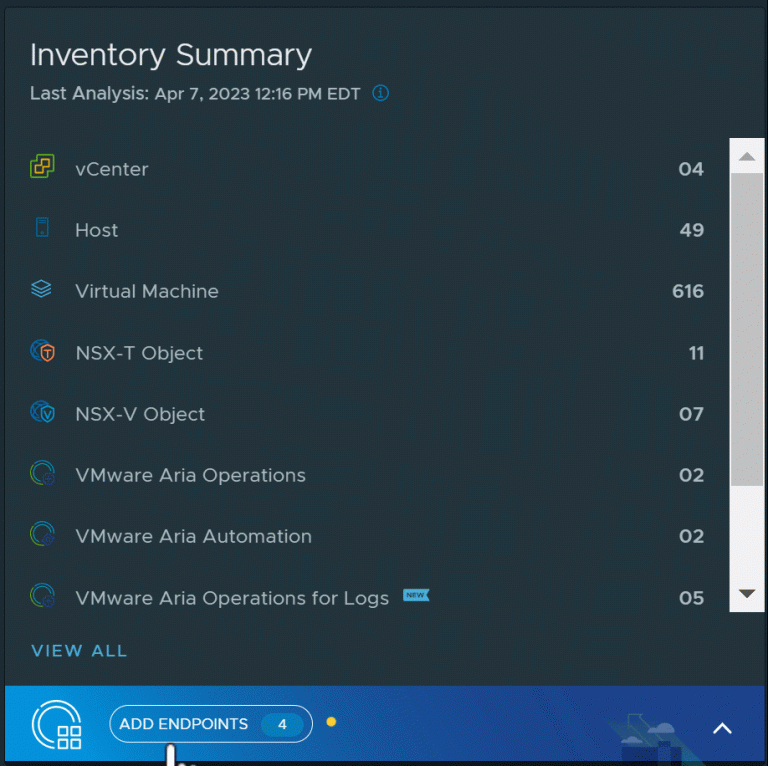This screenshot has width=768, height=766.
Task: Open the Last Analysis info icon
Action: [380, 94]
